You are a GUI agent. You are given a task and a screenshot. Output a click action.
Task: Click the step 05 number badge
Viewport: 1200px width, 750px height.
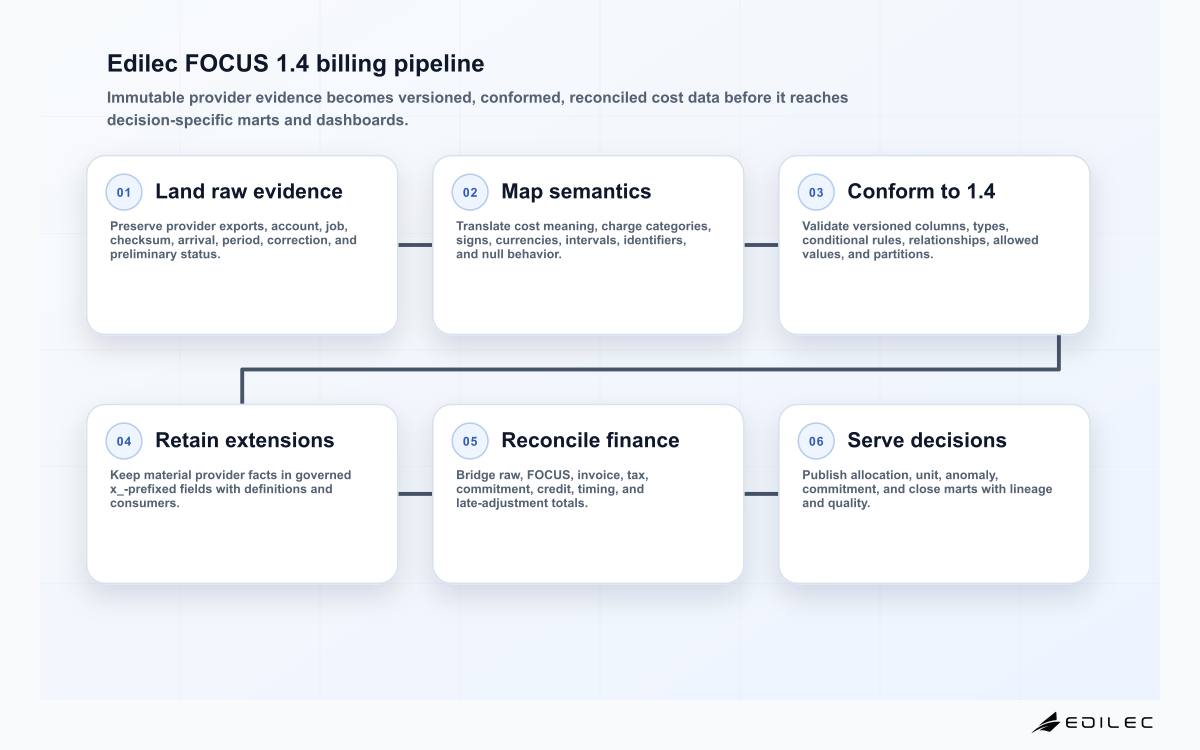coord(470,441)
